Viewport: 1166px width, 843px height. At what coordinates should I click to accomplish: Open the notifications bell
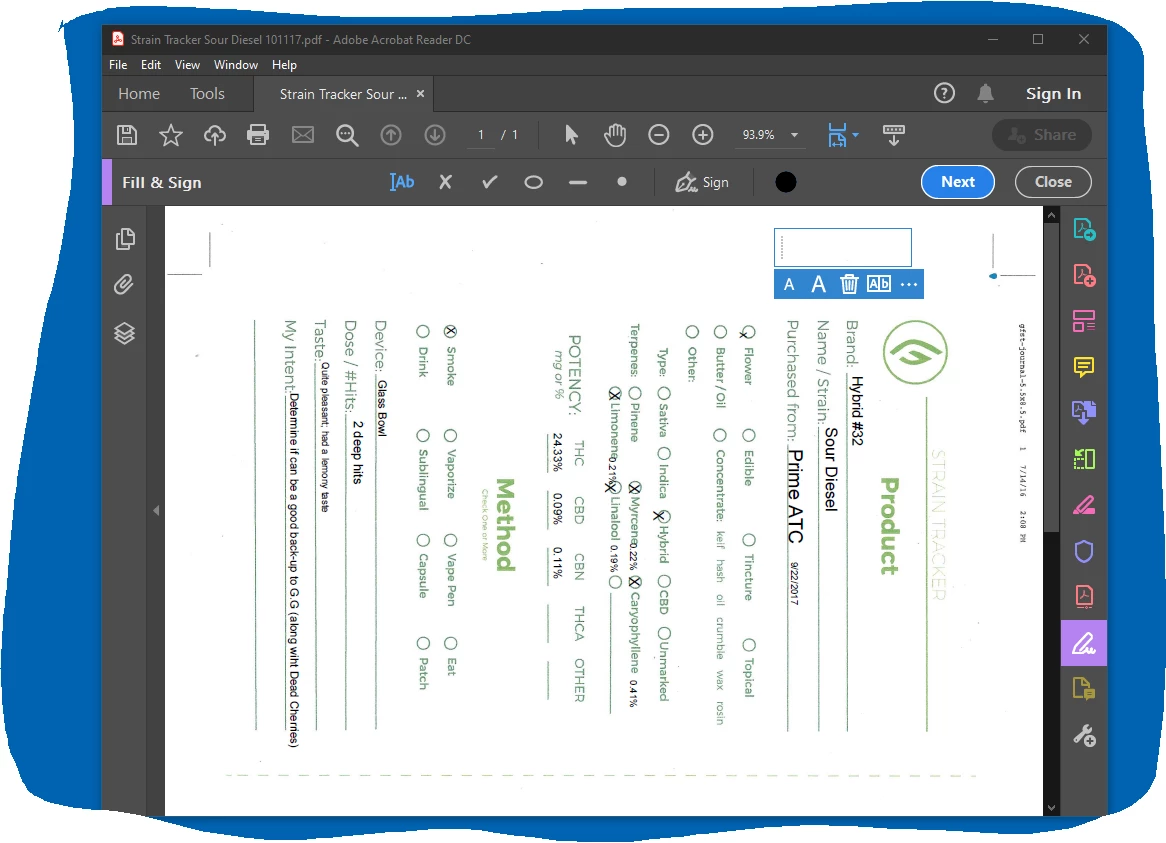coord(985,93)
